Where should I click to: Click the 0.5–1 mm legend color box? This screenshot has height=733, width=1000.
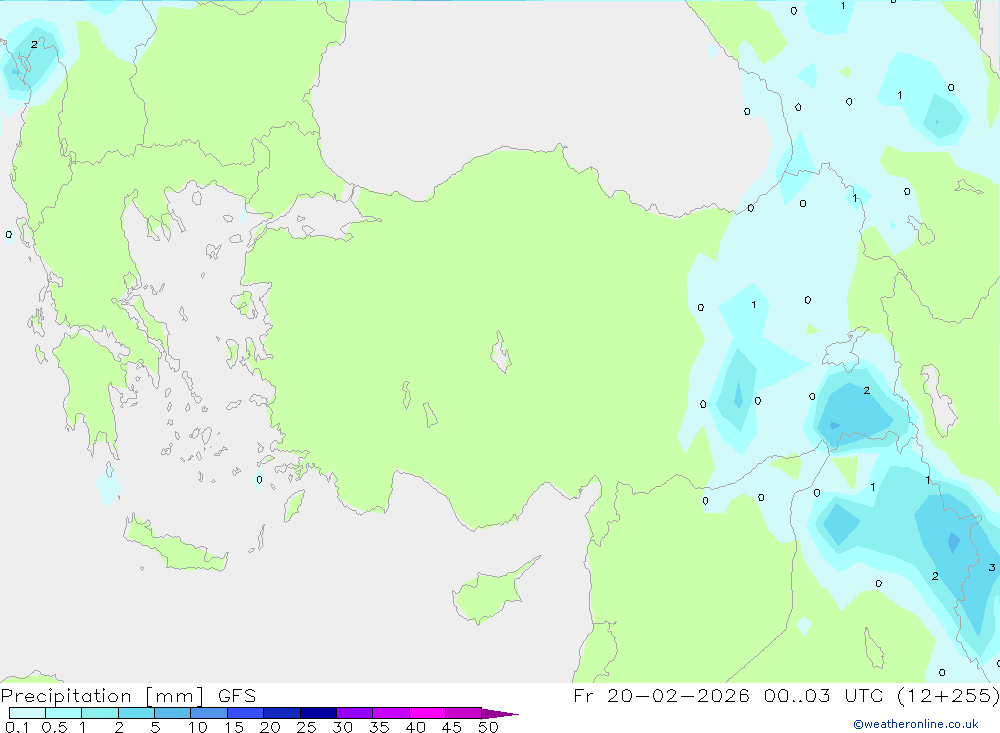pyautogui.click(x=64, y=713)
